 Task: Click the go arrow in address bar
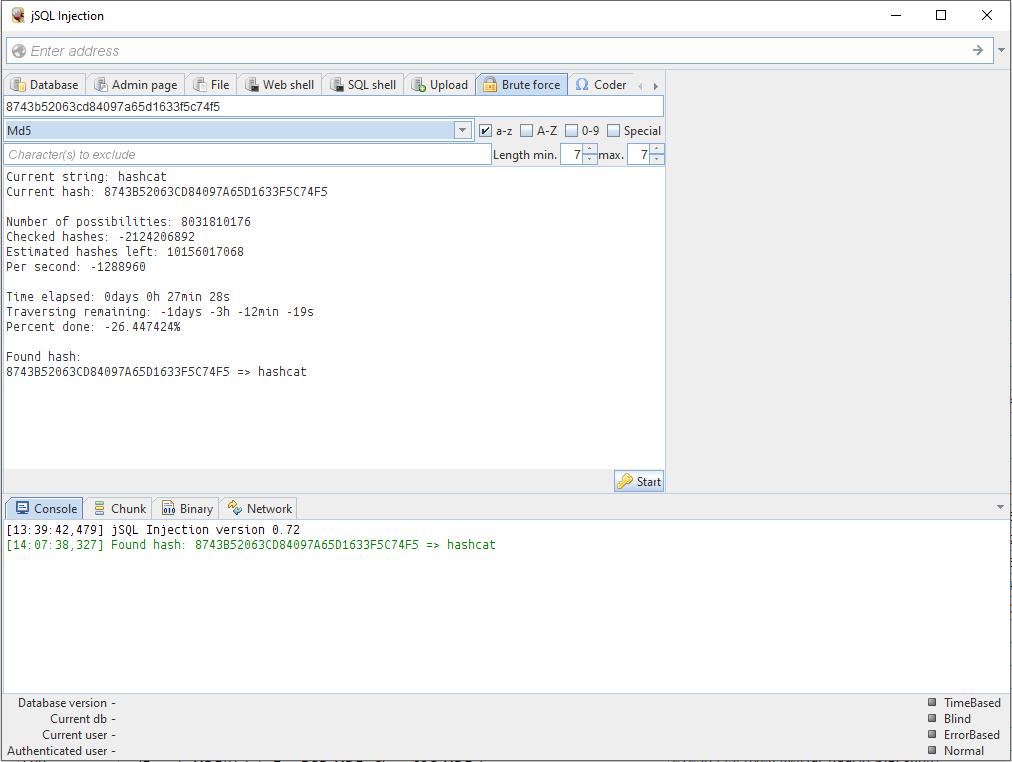pyautogui.click(x=978, y=50)
